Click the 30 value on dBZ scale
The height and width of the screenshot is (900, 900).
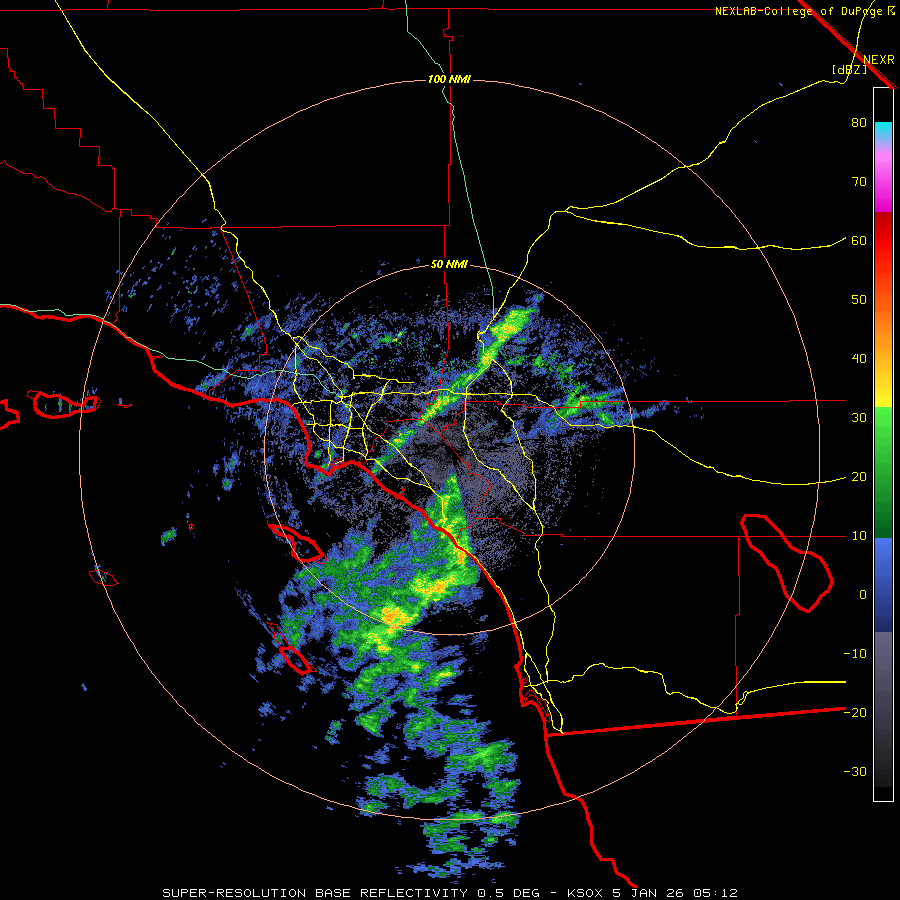click(x=859, y=418)
